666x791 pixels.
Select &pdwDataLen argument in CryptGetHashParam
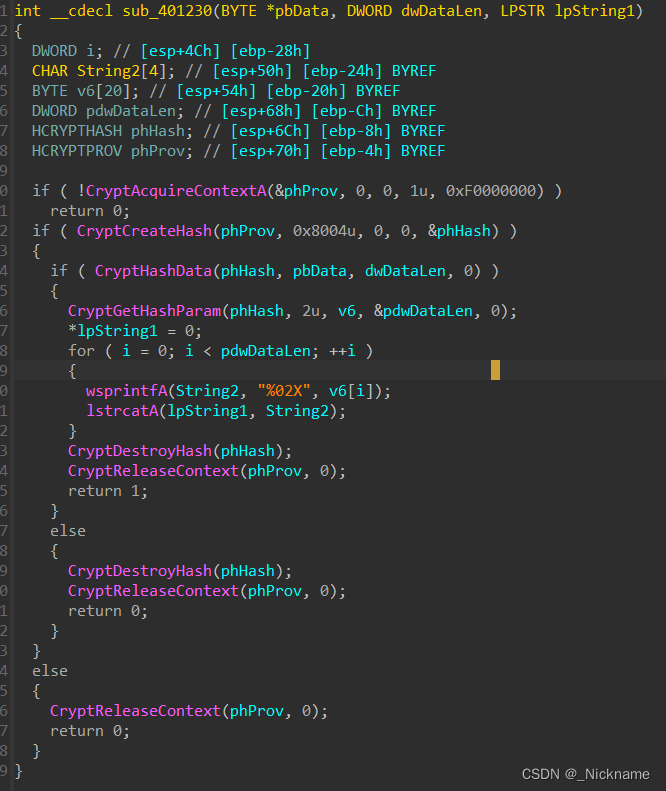click(423, 311)
